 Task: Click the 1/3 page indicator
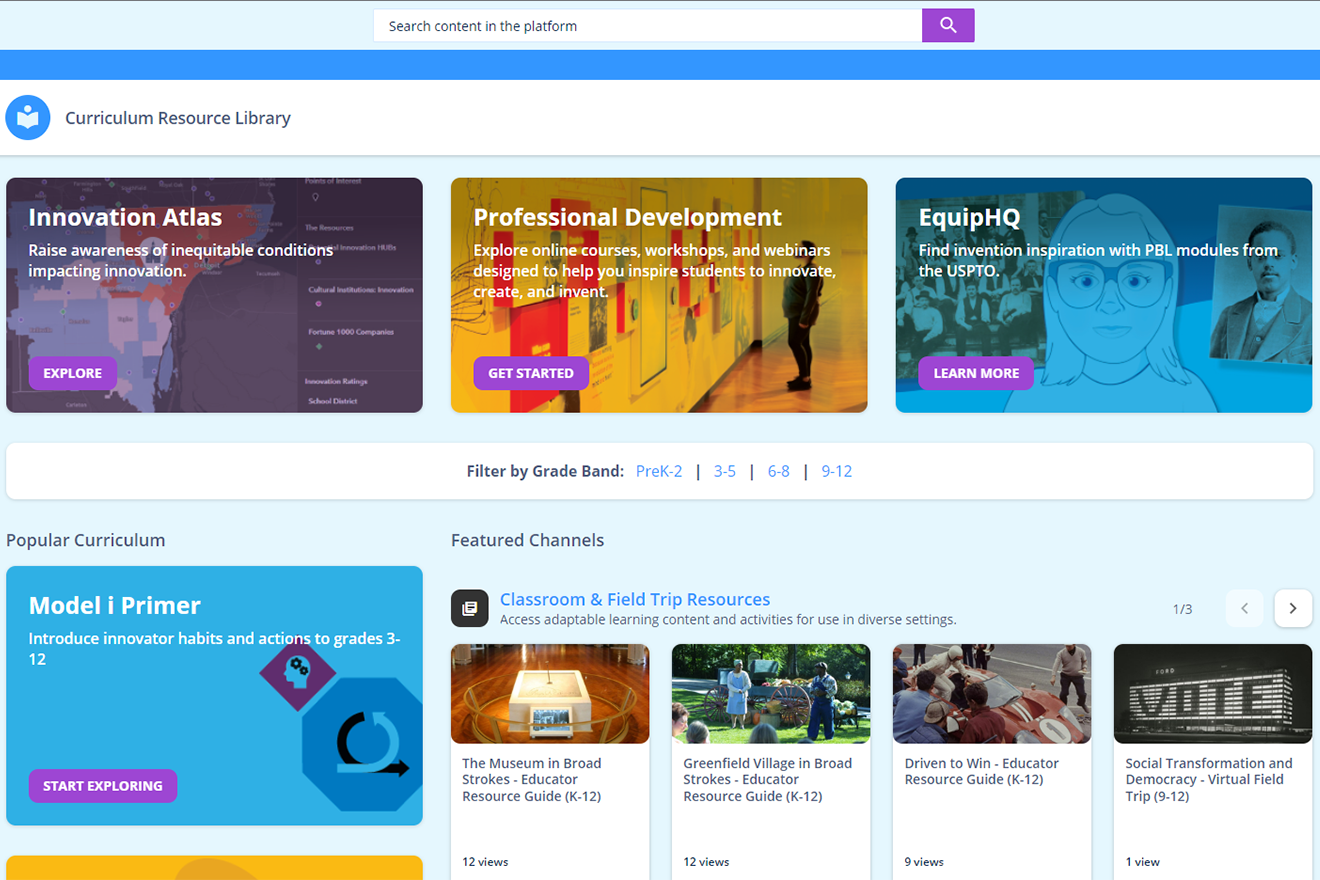1183,609
